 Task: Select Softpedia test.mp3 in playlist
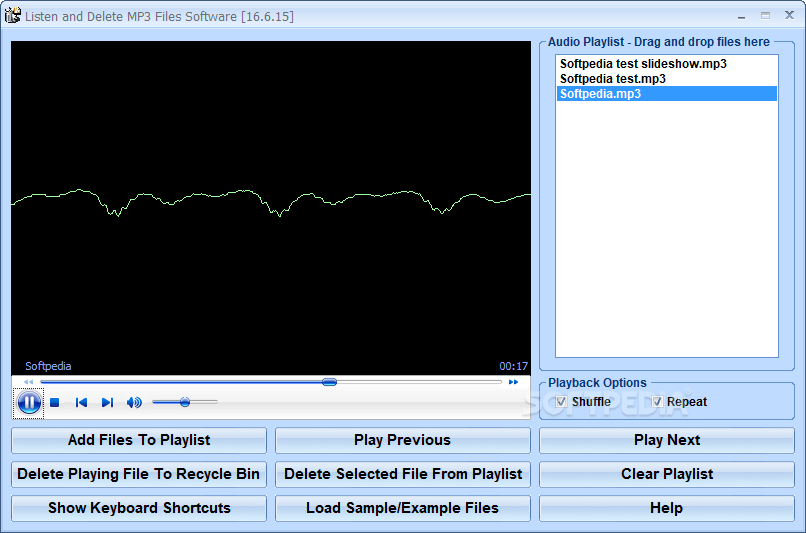tap(667, 79)
